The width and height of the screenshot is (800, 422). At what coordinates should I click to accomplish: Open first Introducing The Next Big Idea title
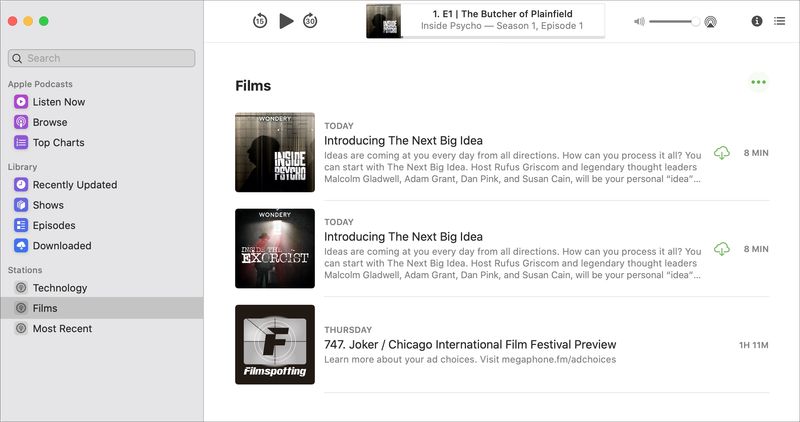tap(403, 140)
